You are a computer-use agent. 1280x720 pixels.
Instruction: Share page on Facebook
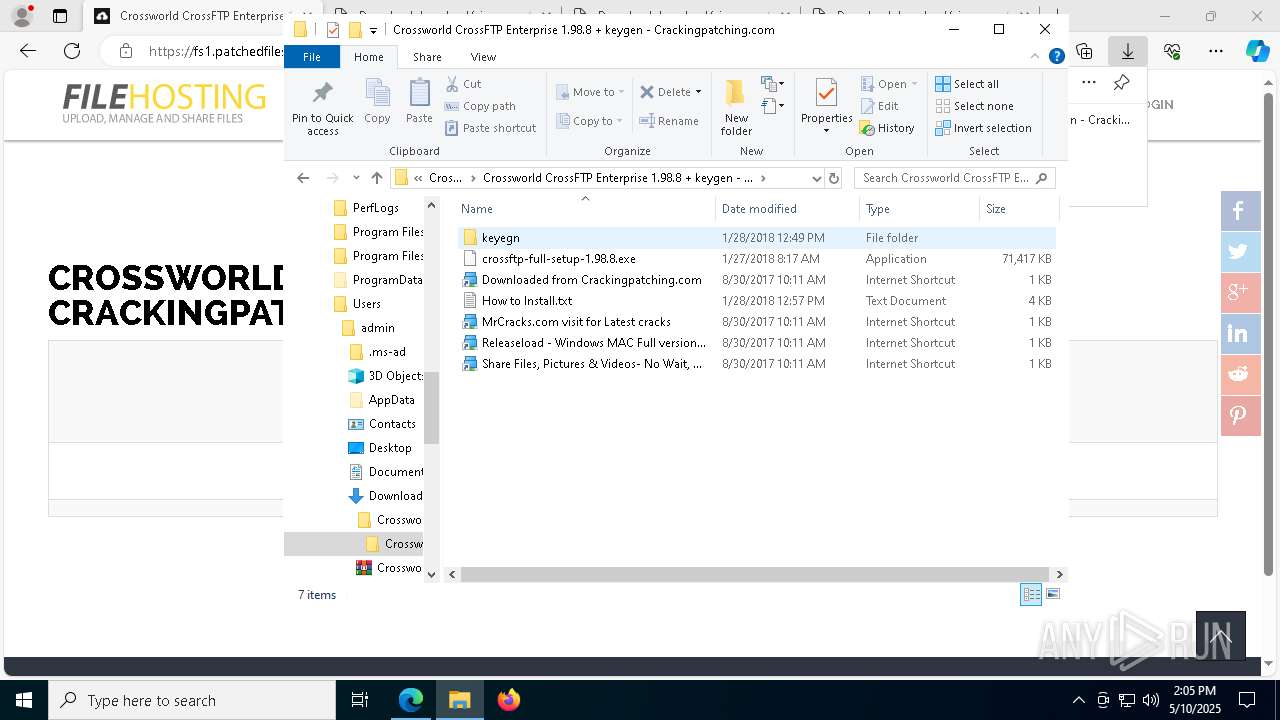click(x=1240, y=211)
